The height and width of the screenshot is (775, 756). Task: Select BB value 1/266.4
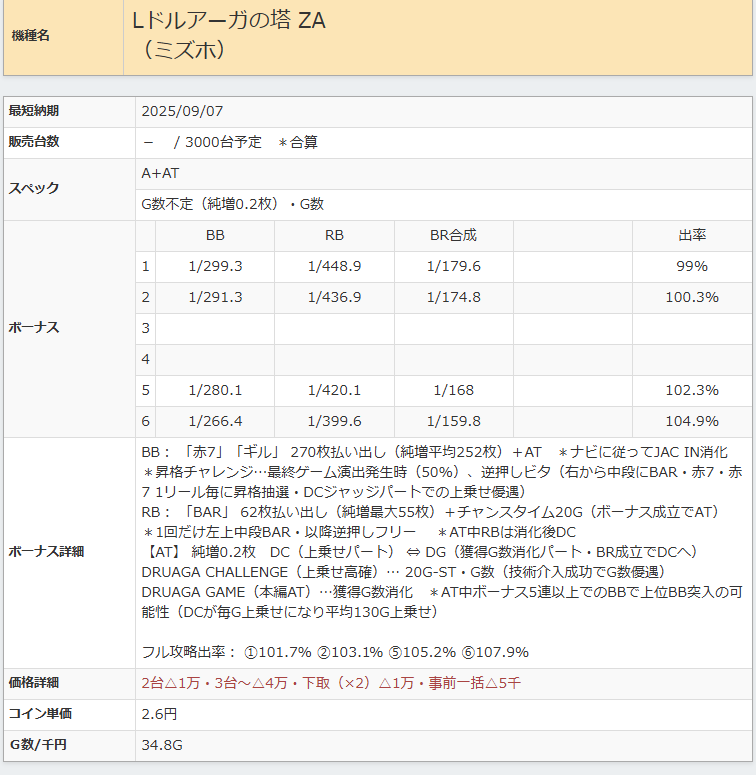[215, 422]
